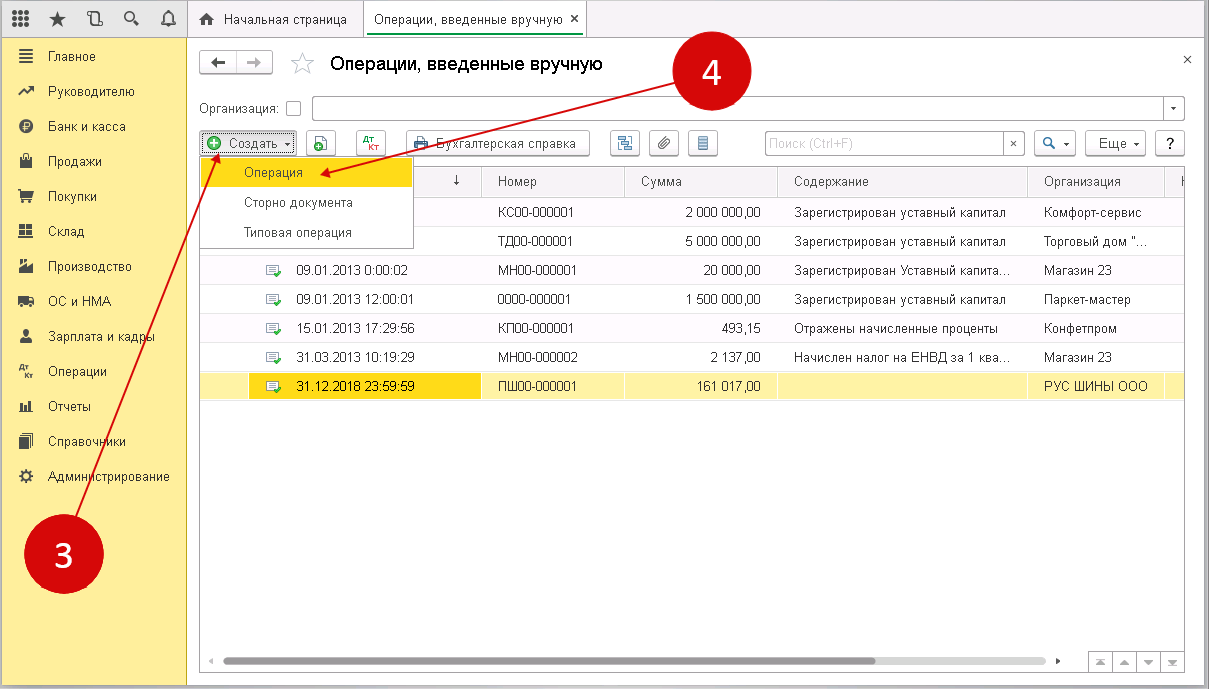The width and height of the screenshot is (1209, 689).
Task: Click document icon of row 31.12.2018 23:59:59
Action: (273, 386)
